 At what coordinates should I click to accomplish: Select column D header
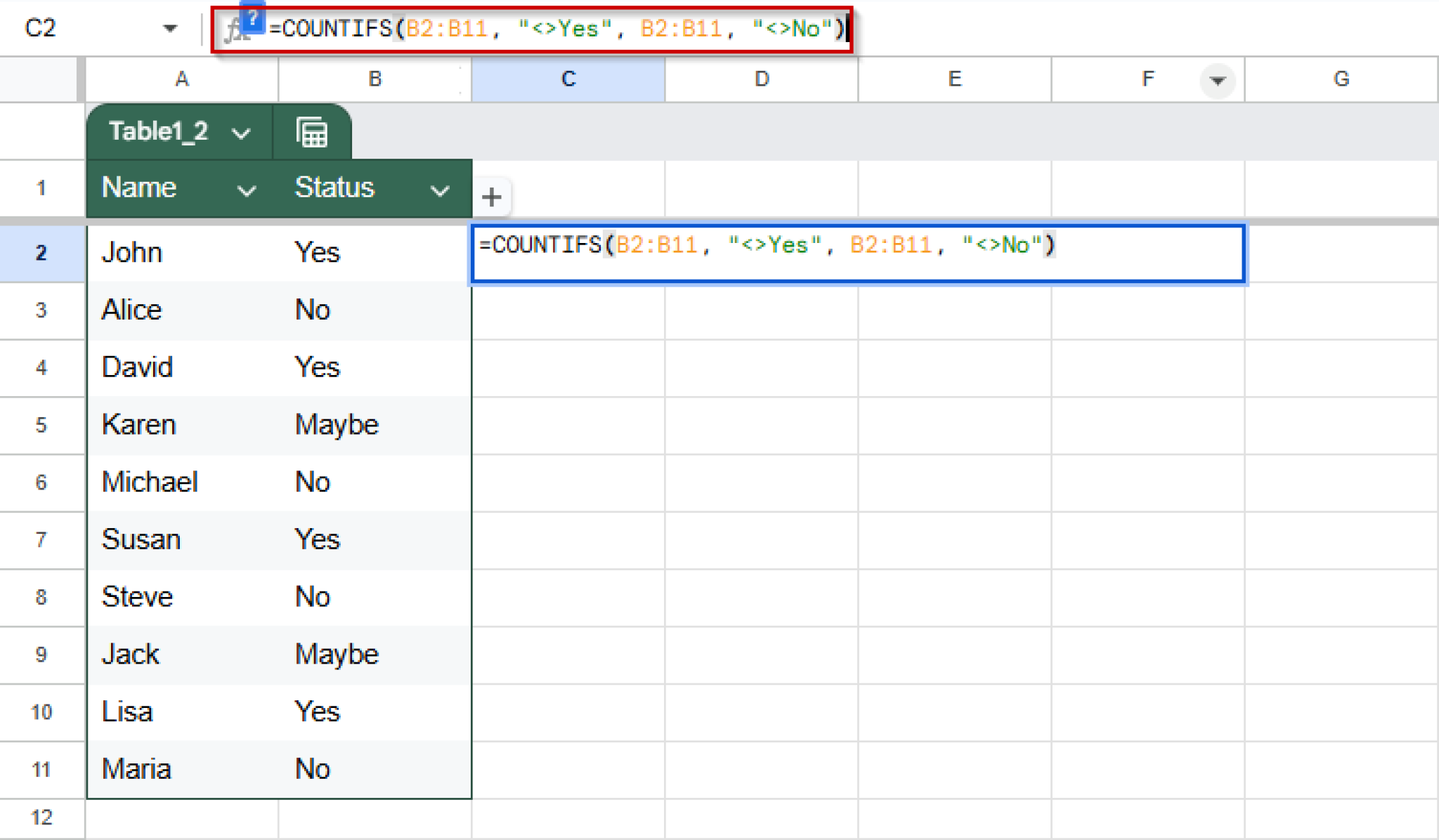[761, 79]
